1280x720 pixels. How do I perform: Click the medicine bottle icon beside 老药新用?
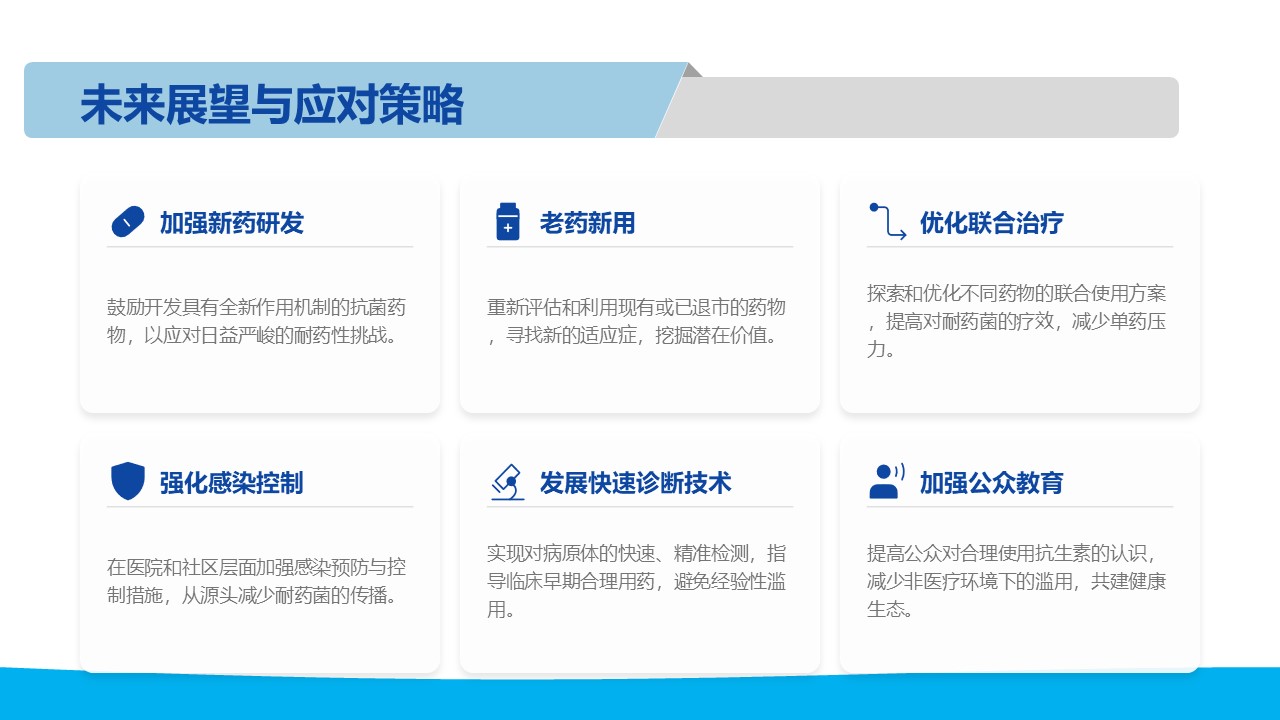pyautogui.click(x=508, y=222)
